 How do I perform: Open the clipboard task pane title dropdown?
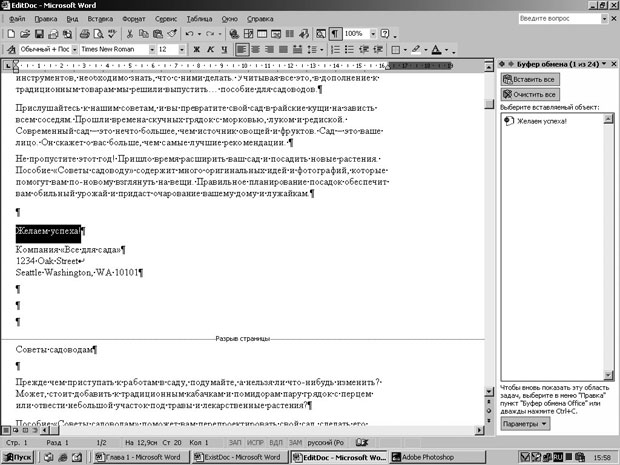point(604,64)
